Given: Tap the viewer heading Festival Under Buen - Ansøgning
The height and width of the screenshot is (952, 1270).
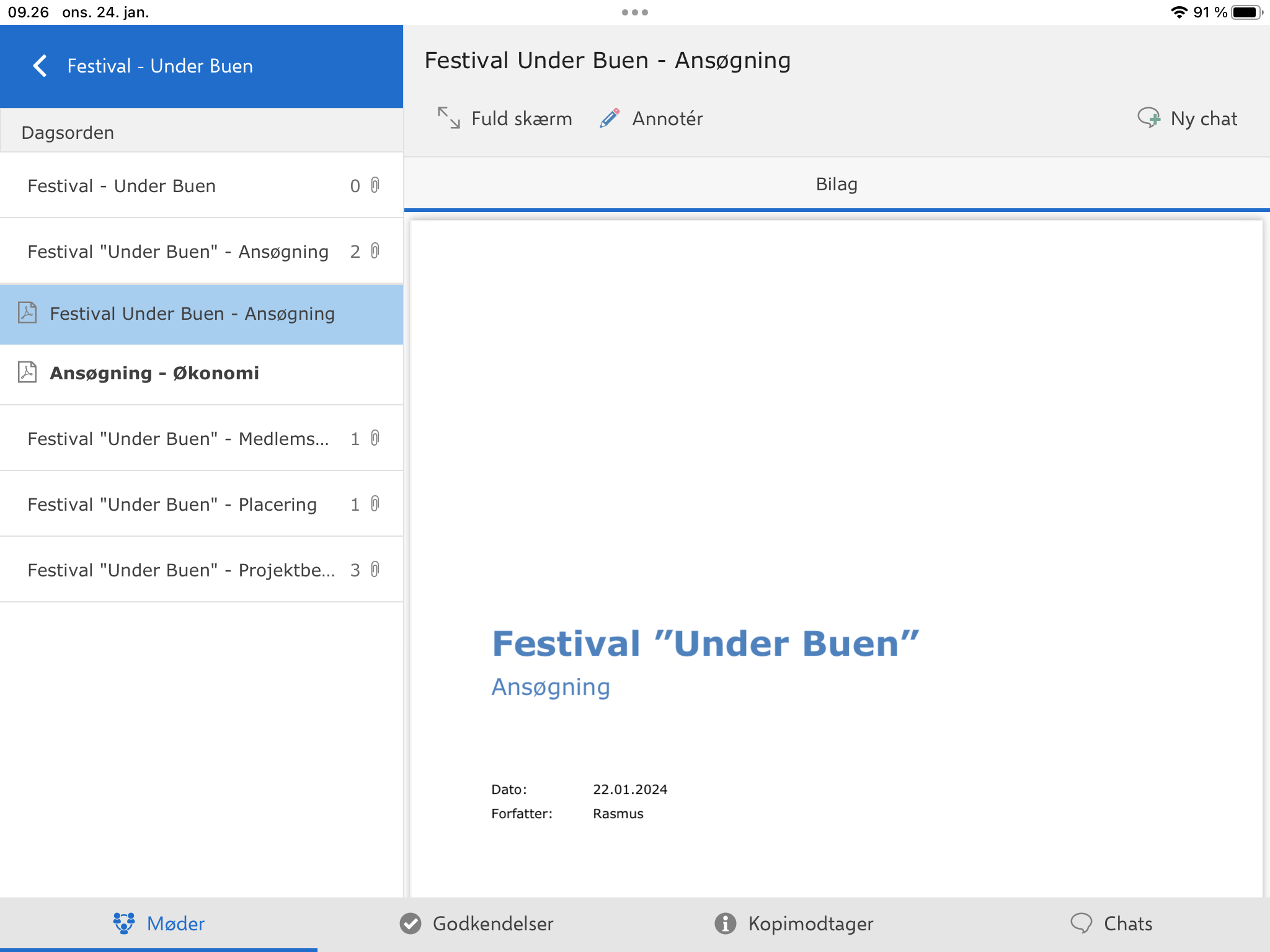Looking at the screenshot, I should [x=608, y=61].
